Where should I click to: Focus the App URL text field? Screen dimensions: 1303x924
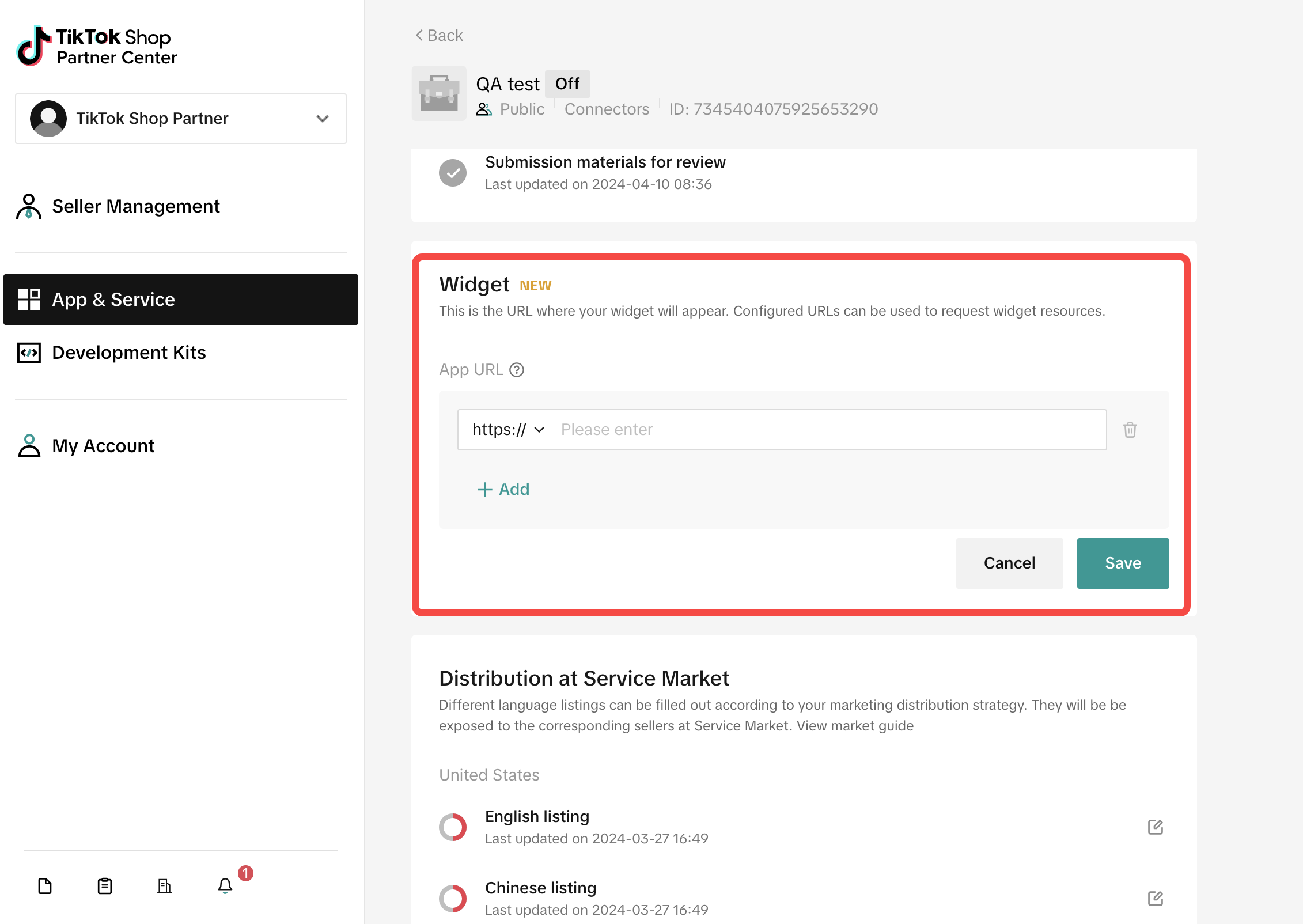[x=828, y=430]
